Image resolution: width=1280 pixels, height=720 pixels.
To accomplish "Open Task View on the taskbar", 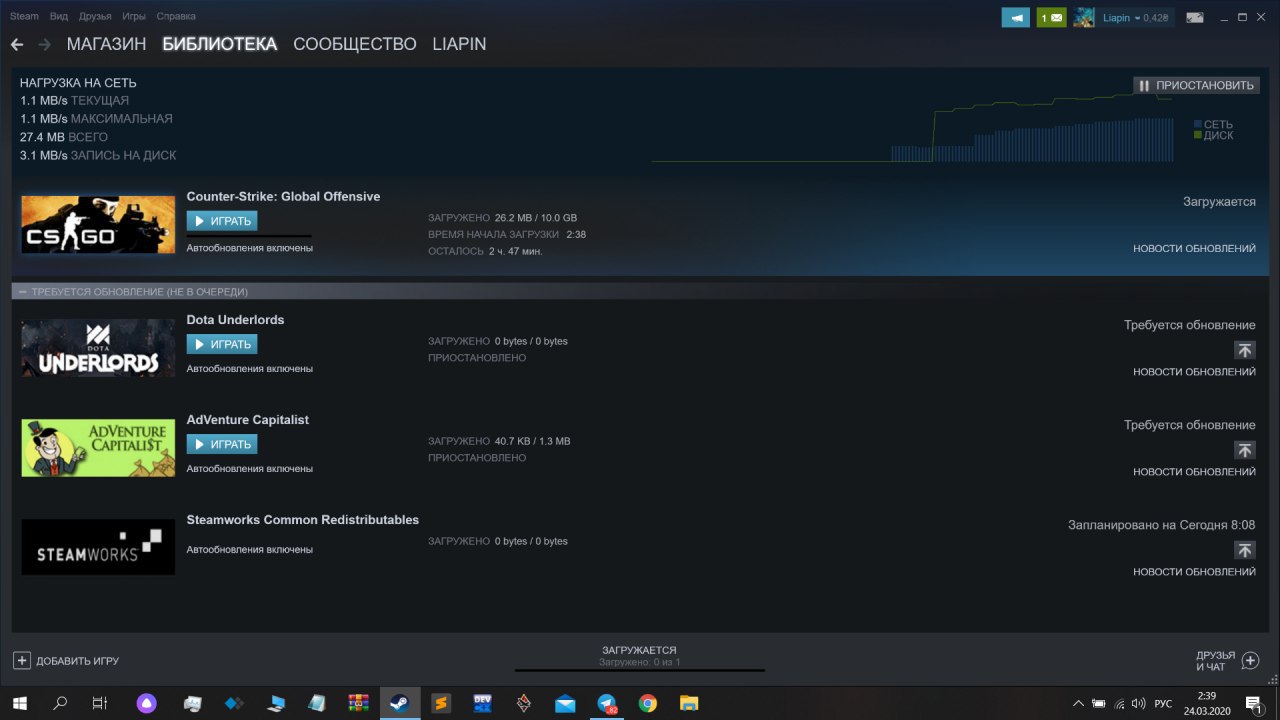I will coord(99,704).
